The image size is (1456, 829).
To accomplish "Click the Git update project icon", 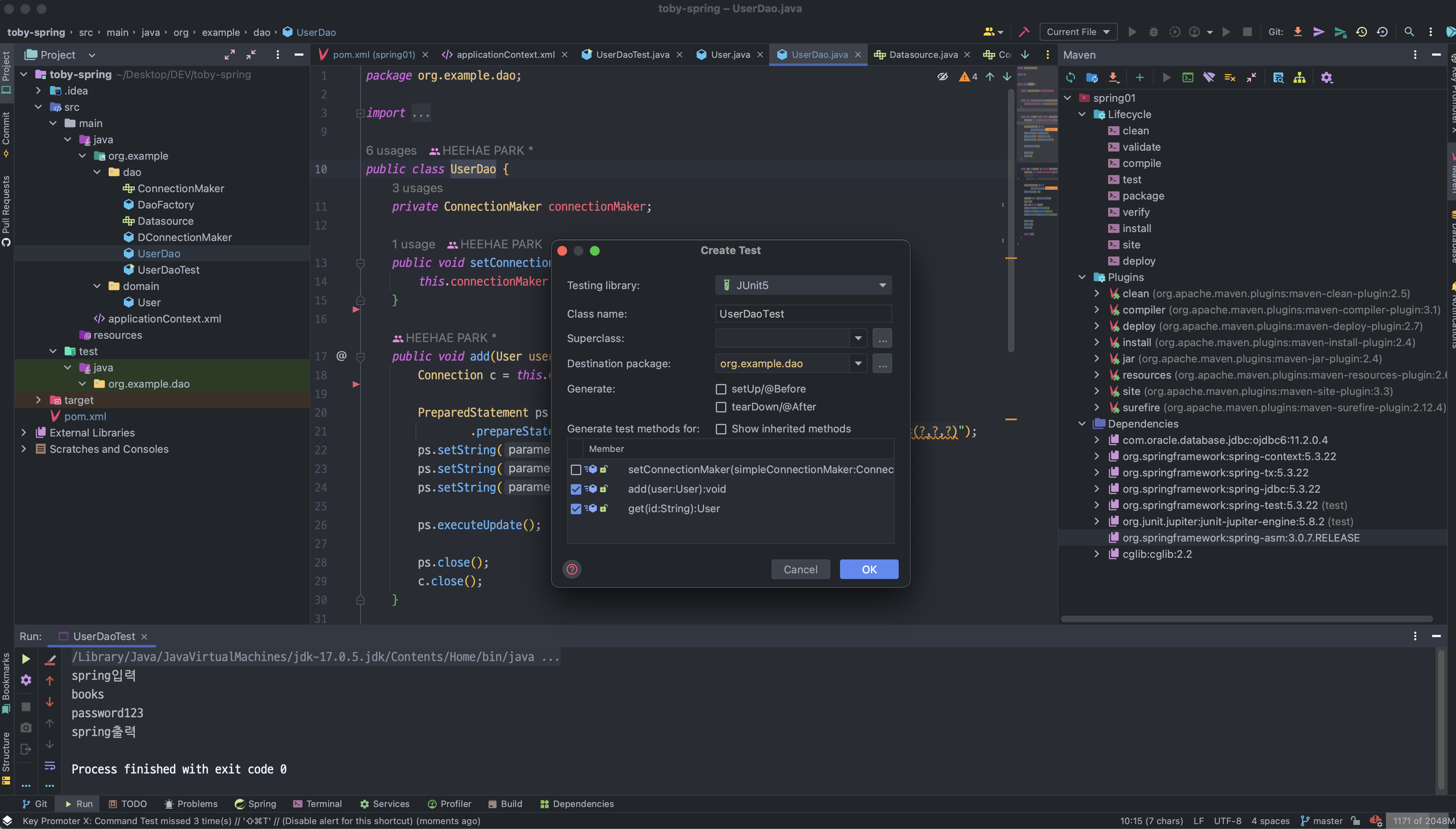I will click(1298, 32).
